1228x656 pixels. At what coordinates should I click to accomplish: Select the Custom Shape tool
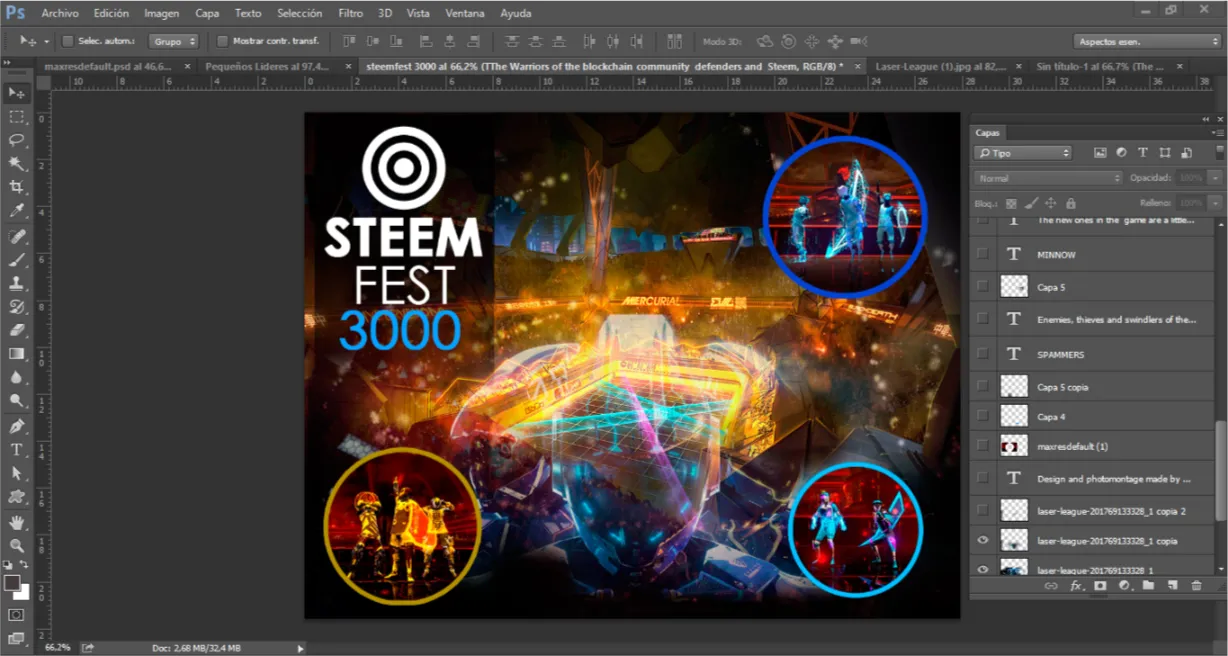[x=17, y=497]
